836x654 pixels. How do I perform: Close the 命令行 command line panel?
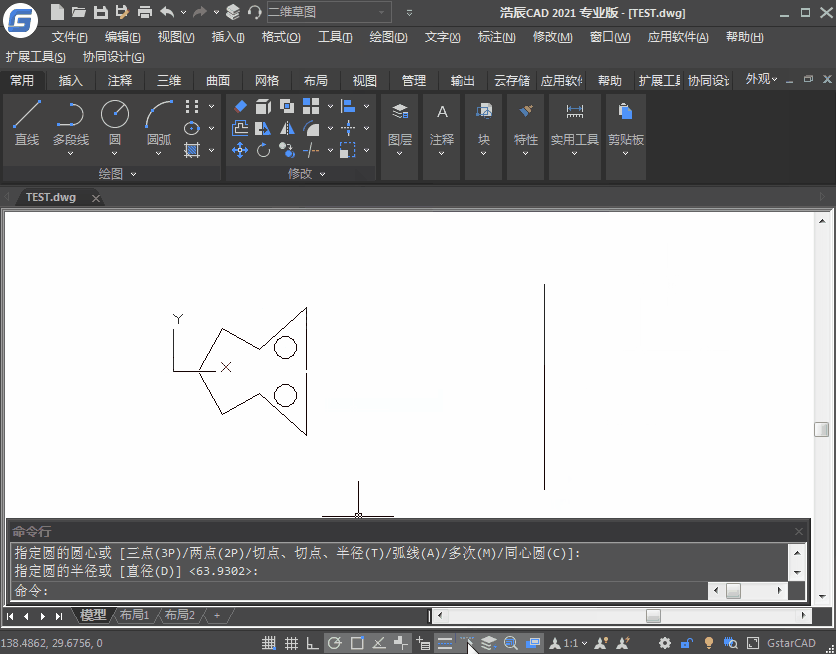(x=799, y=531)
